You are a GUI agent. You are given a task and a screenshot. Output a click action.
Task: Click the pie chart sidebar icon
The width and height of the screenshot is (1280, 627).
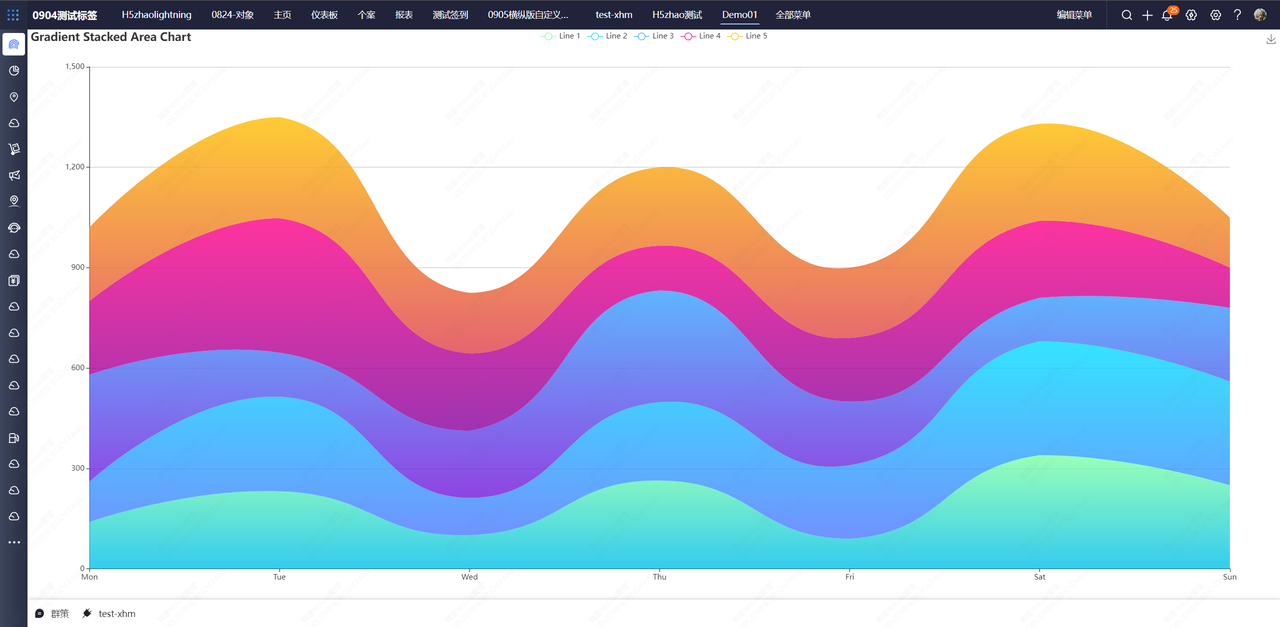coord(14,71)
